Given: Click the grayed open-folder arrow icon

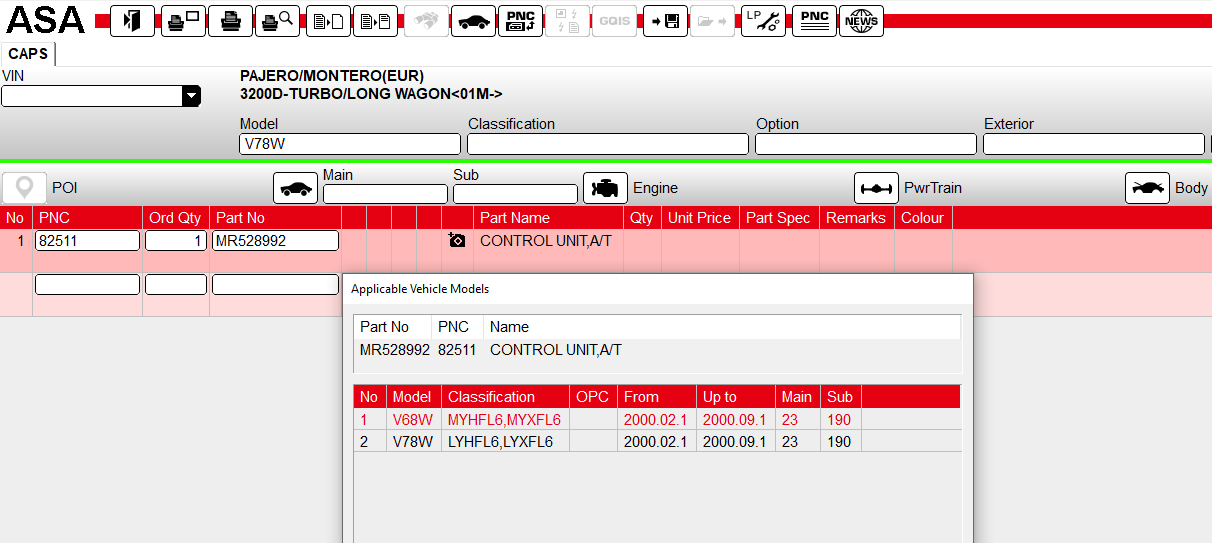Looking at the screenshot, I should click(712, 21).
